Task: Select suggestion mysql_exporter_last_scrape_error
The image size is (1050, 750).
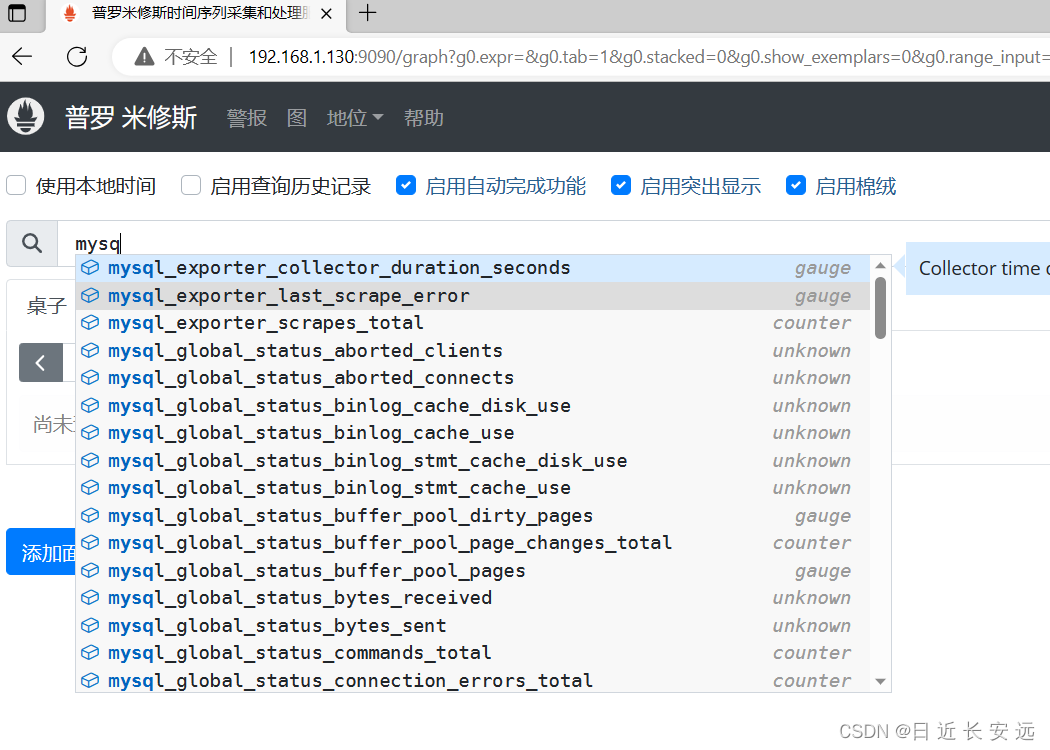Action: click(x=472, y=295)
